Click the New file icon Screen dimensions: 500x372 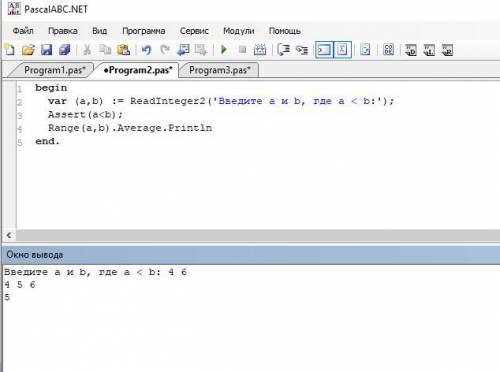(10, 50)
